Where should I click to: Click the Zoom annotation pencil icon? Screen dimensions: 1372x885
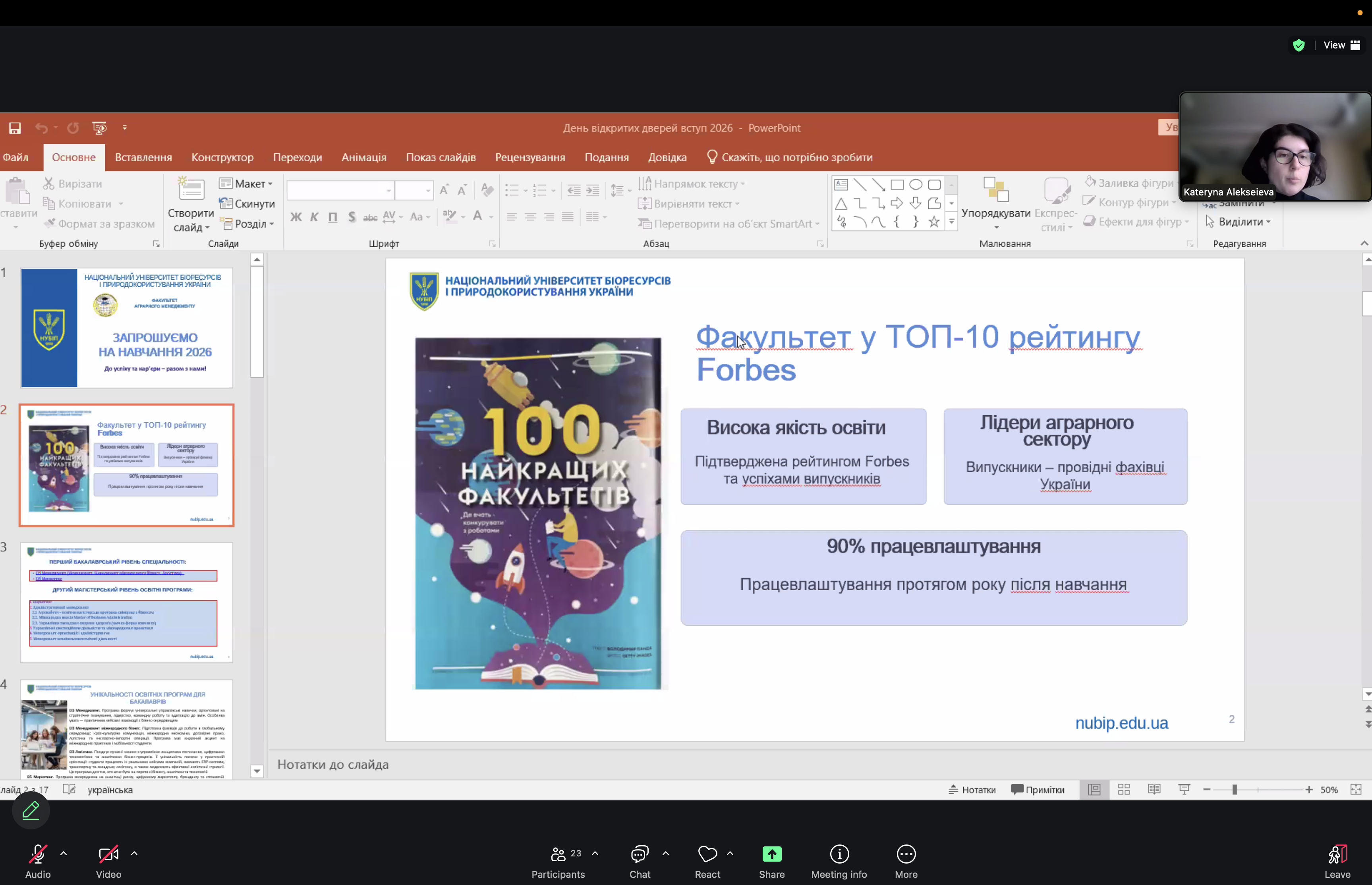[x=31, y=810]
